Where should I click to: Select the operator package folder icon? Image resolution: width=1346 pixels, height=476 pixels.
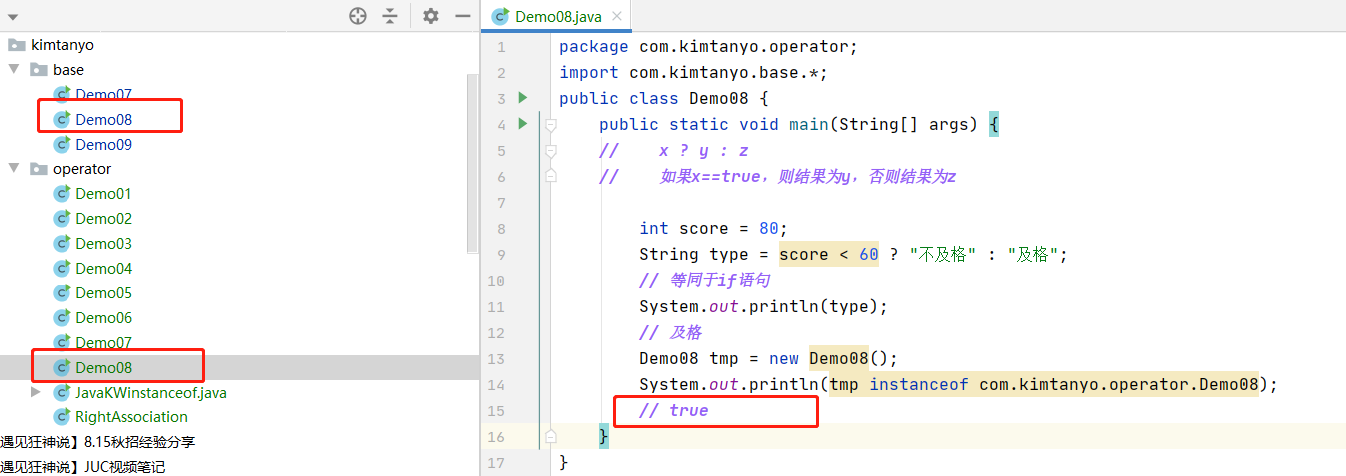tap(39, 169)
